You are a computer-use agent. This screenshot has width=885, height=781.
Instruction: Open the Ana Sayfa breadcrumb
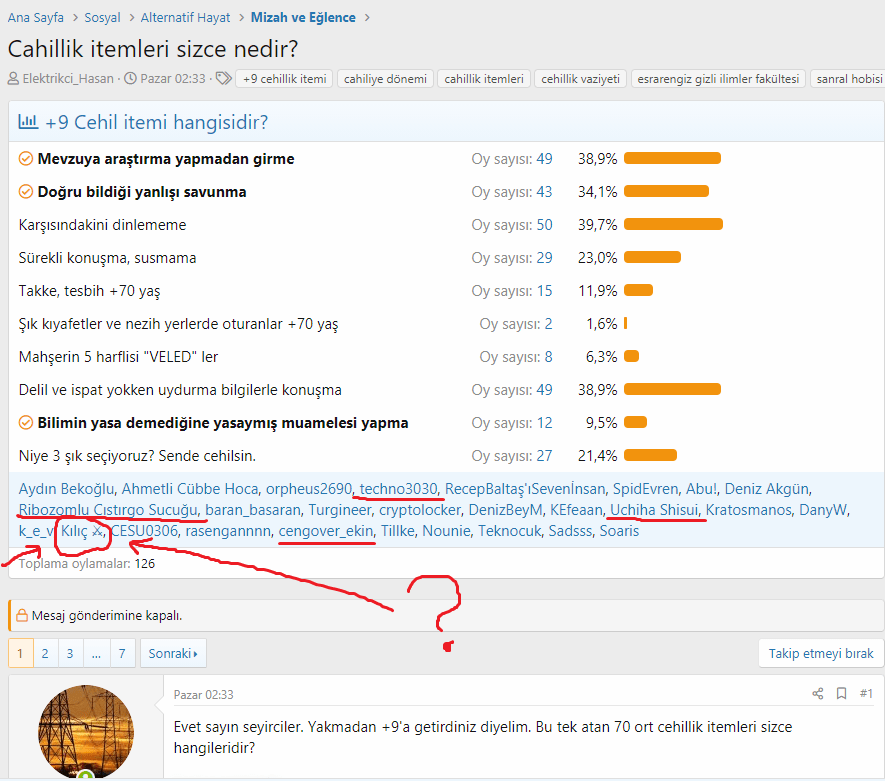pos(36,17)
